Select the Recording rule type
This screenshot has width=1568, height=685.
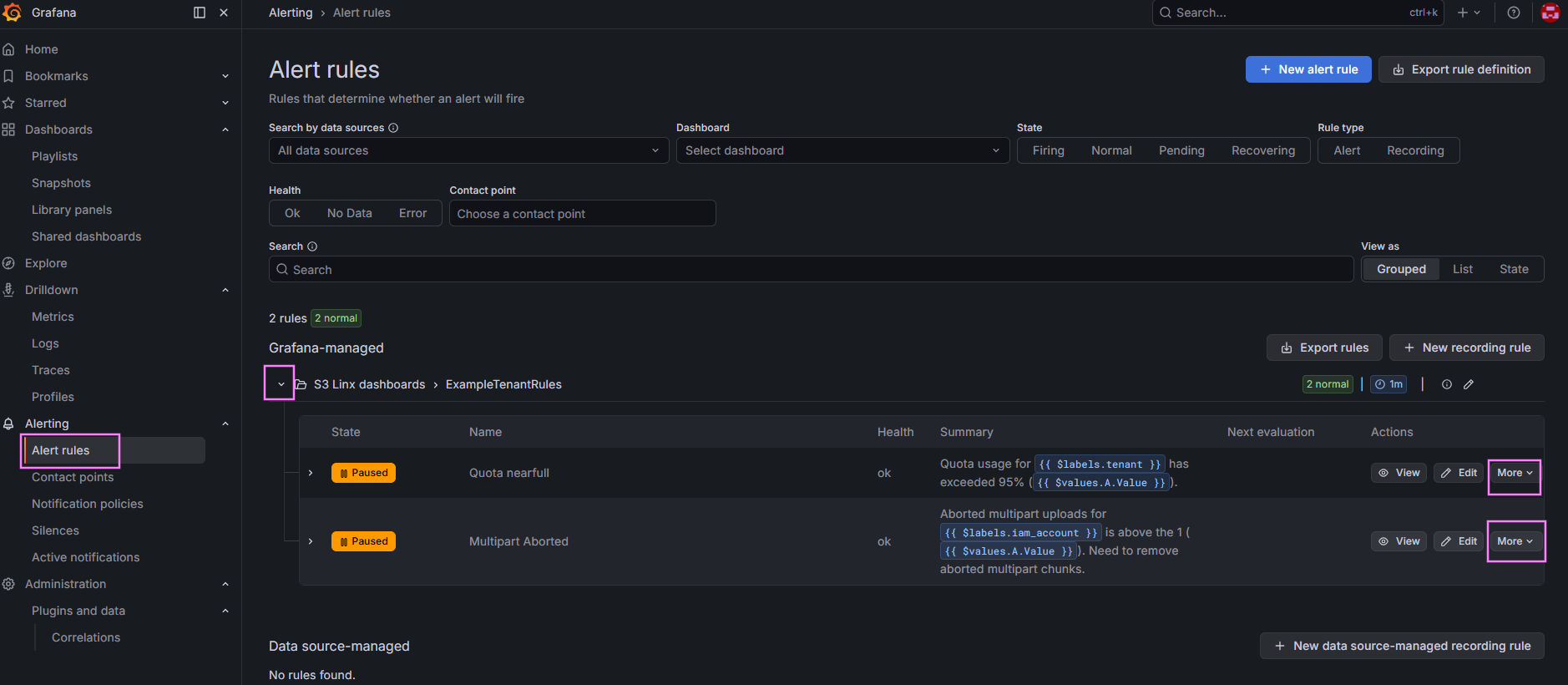[1415, 150]
